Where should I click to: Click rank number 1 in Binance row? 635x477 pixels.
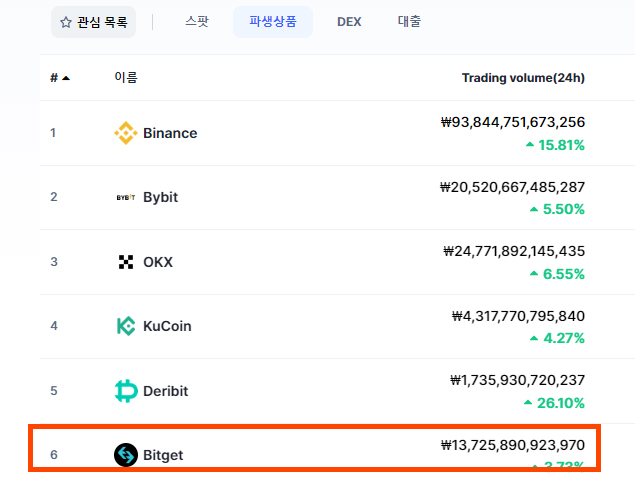click(53, 133)
